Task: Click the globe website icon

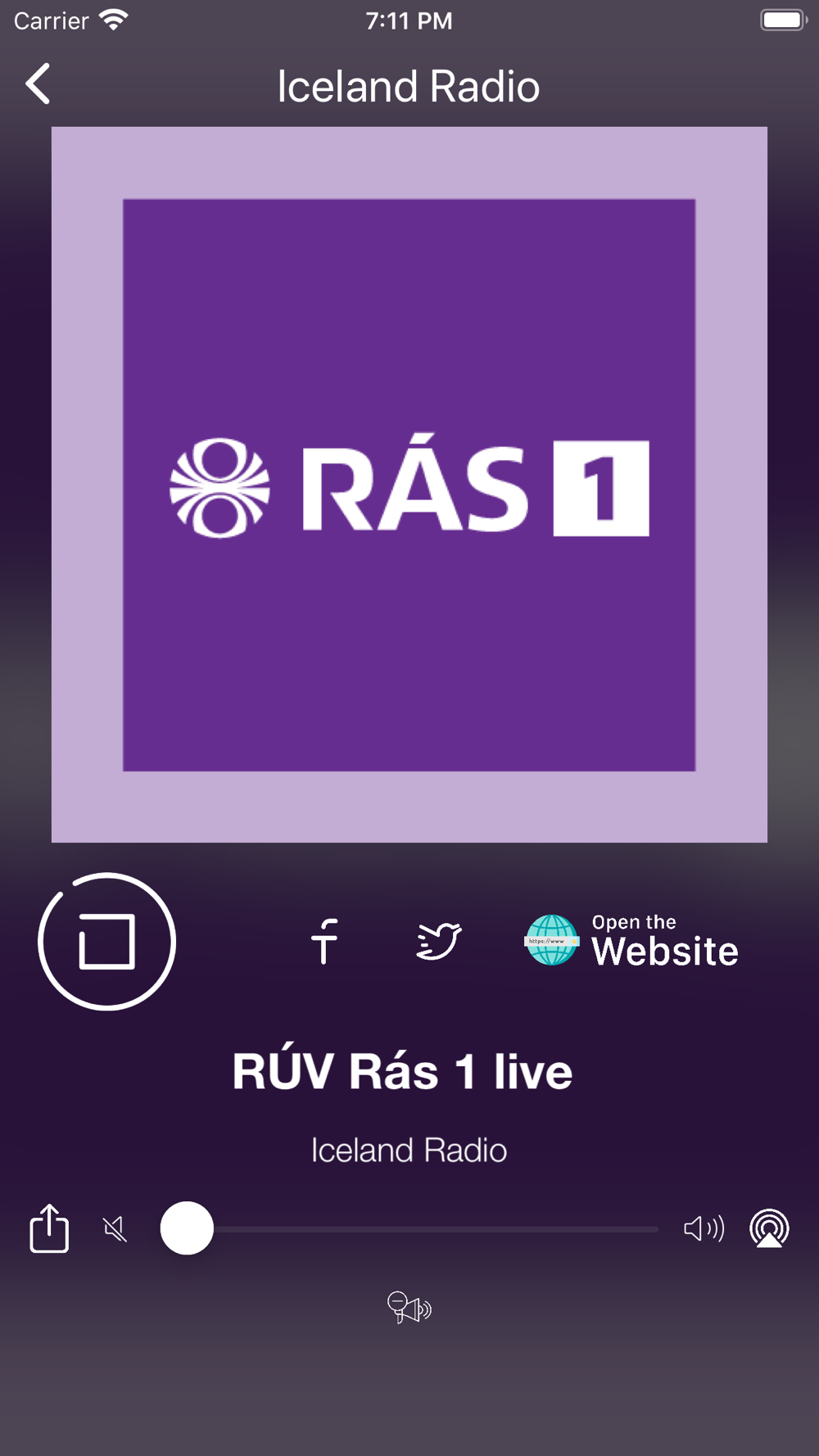Action: [551, 940]
